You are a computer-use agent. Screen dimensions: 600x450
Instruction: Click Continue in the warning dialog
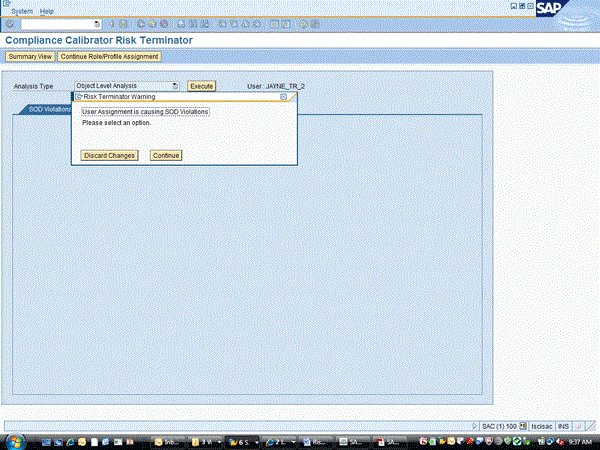[165, 156]
